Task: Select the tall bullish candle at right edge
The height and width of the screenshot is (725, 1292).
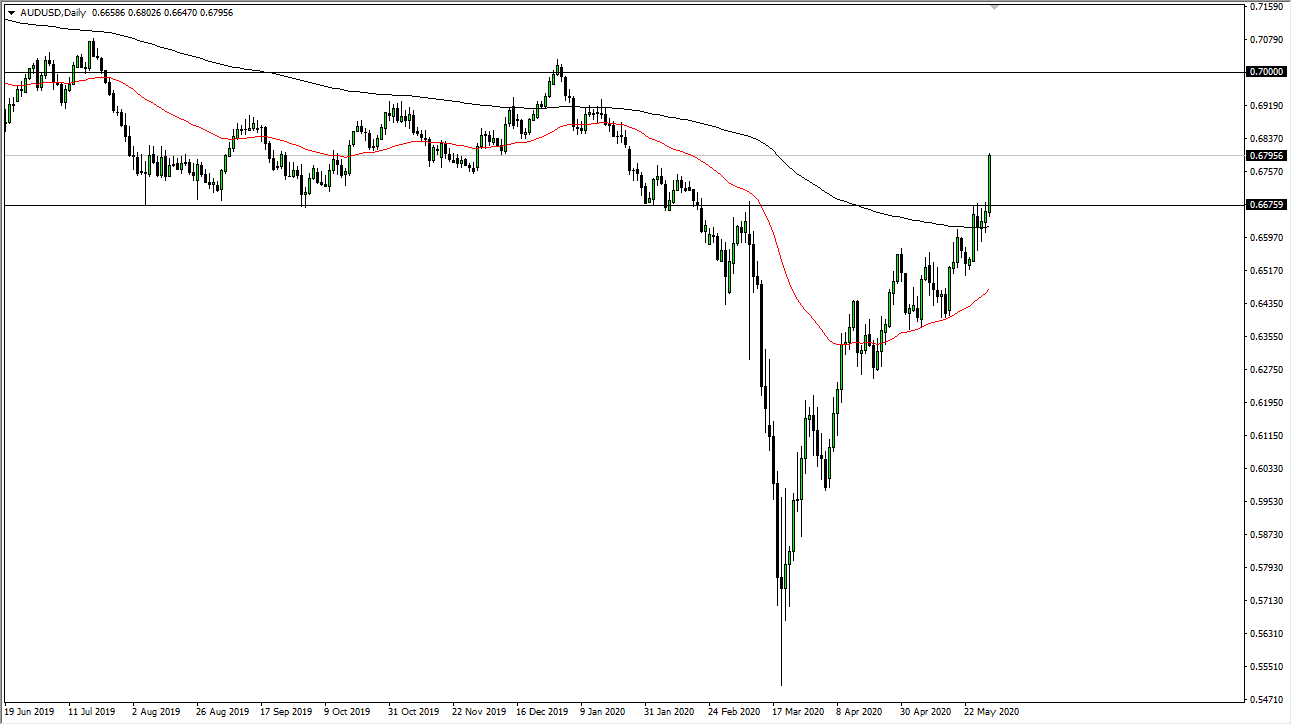Action: (x=988, y=185)
